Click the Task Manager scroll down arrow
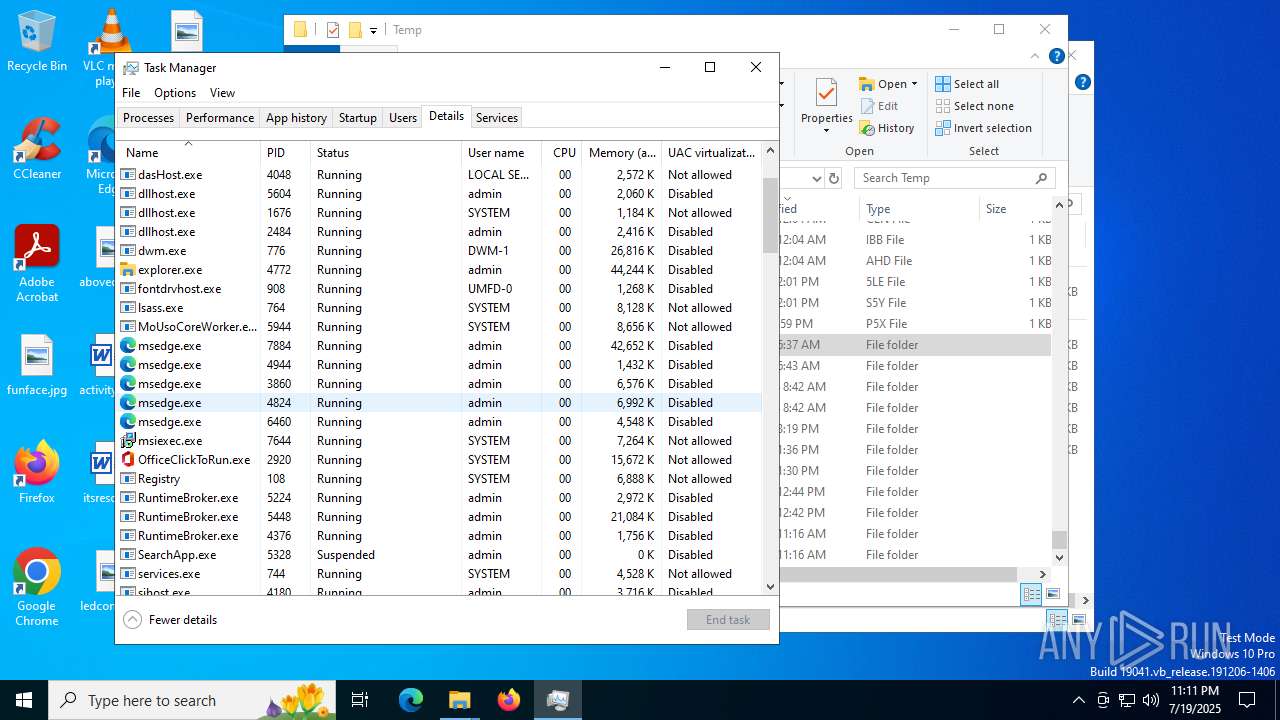This screenshot has width=1280, height=720. 770,587
